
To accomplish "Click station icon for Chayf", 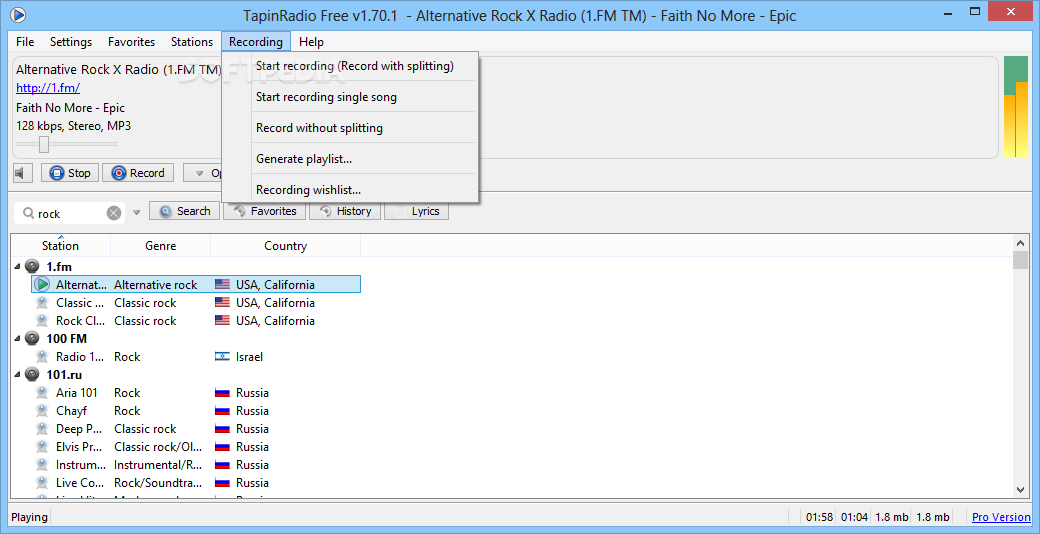I will point(42,411).
